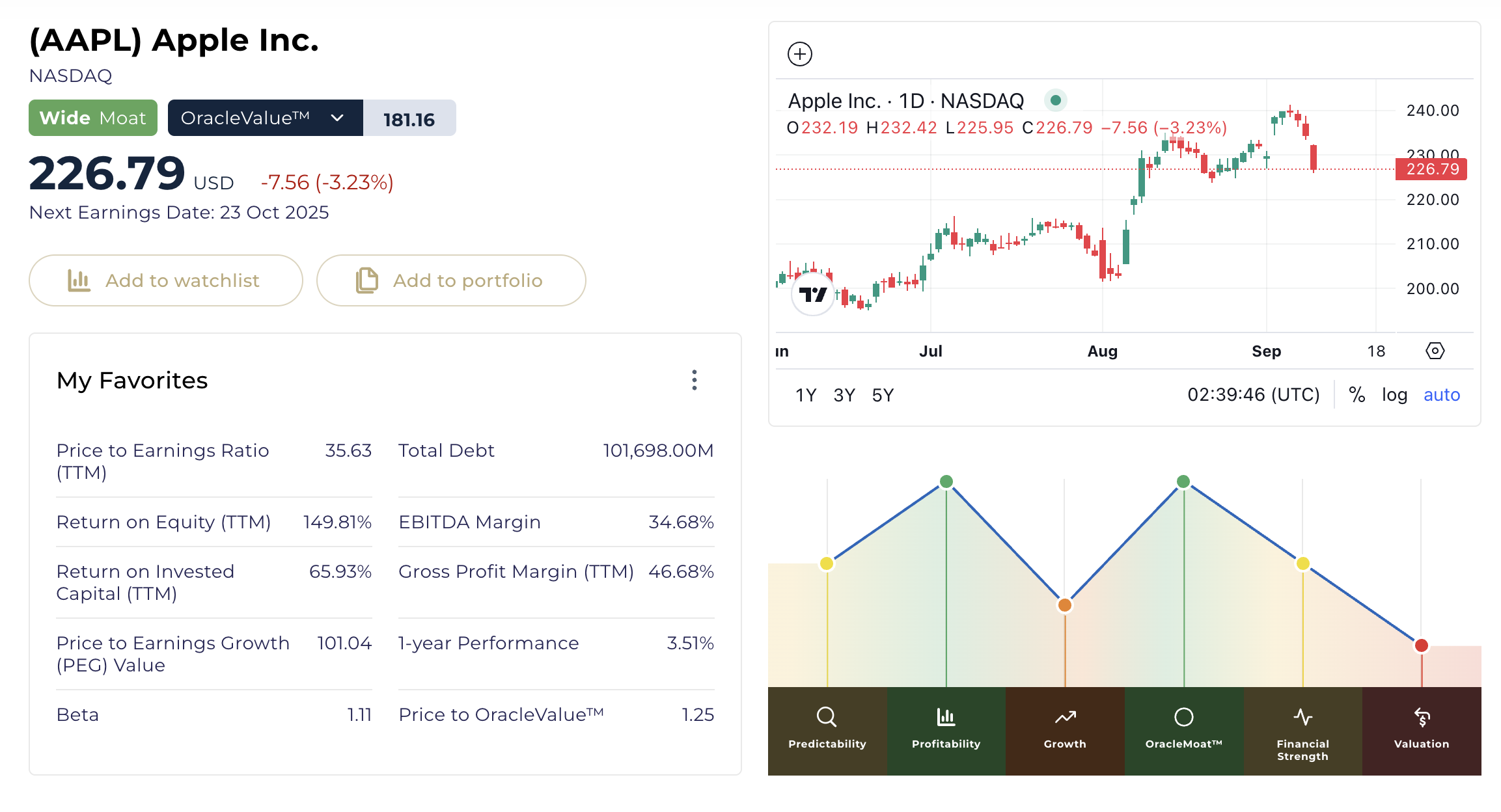The width and height of the screenshot is (1501, 812).
Task: Click the Valuation dollar icon
Action: click(x=1422, y=717)
